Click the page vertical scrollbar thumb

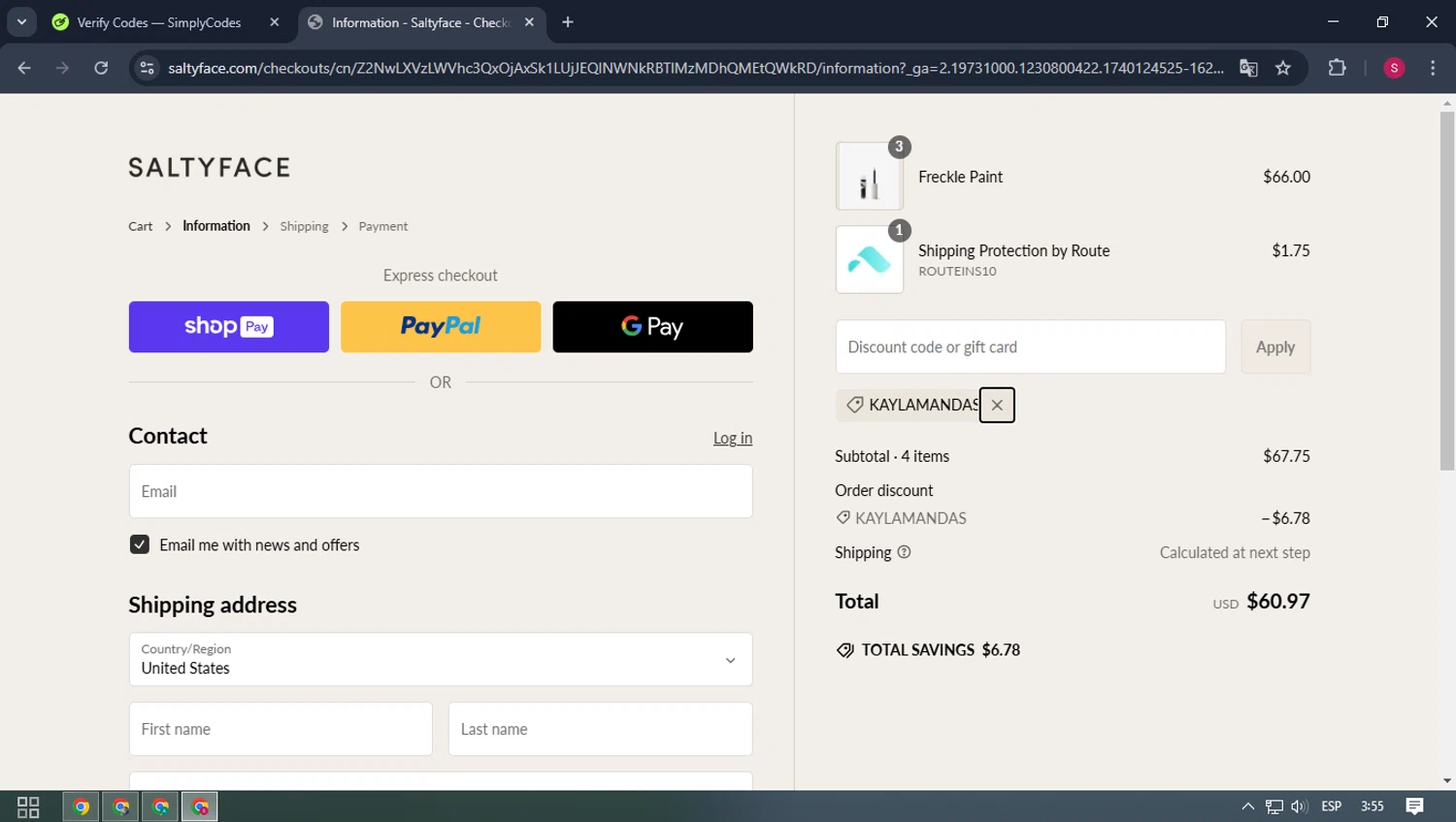point(1447,291)
